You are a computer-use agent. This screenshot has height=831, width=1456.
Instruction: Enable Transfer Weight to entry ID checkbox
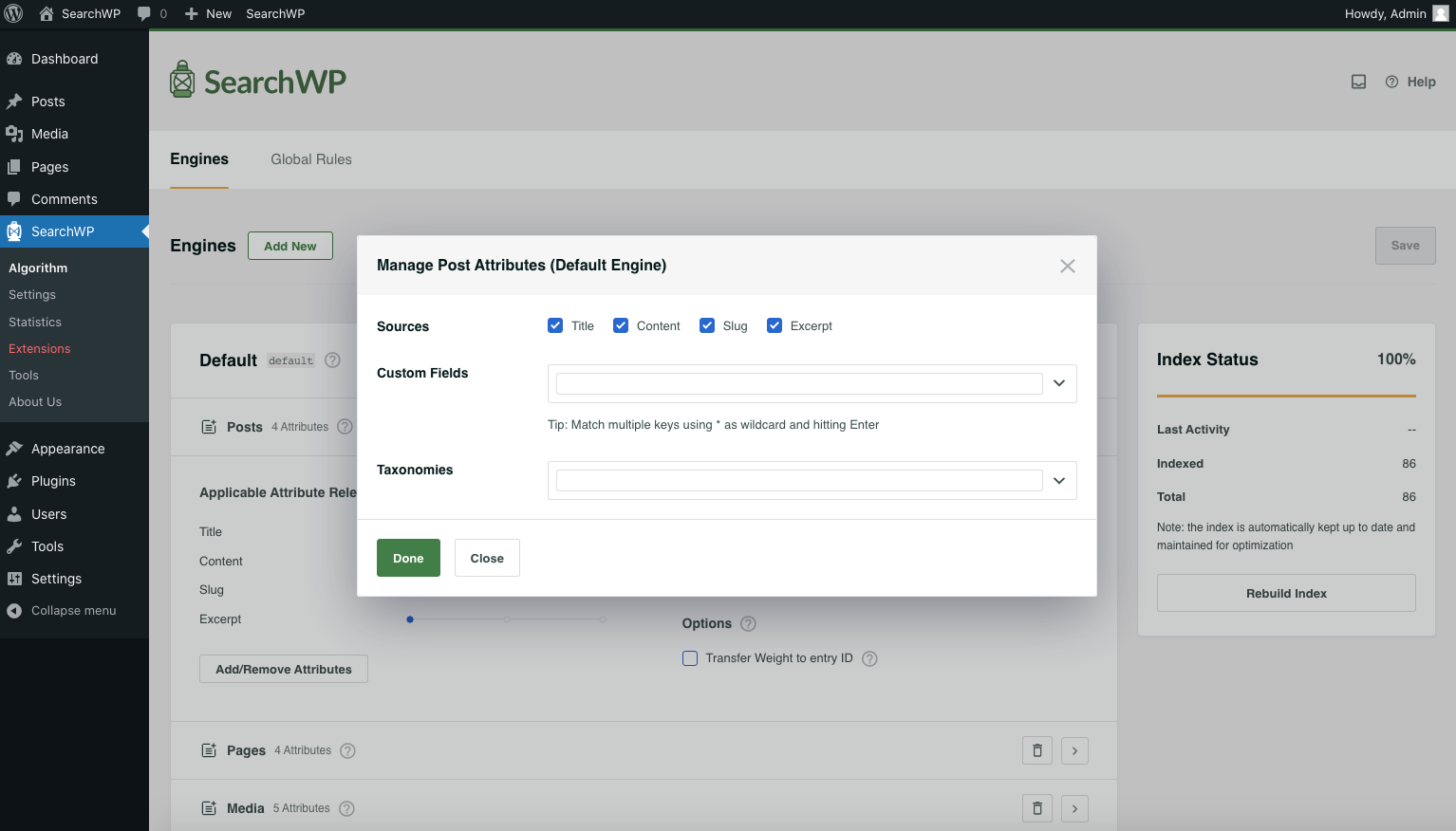click(x=690, y=658)
